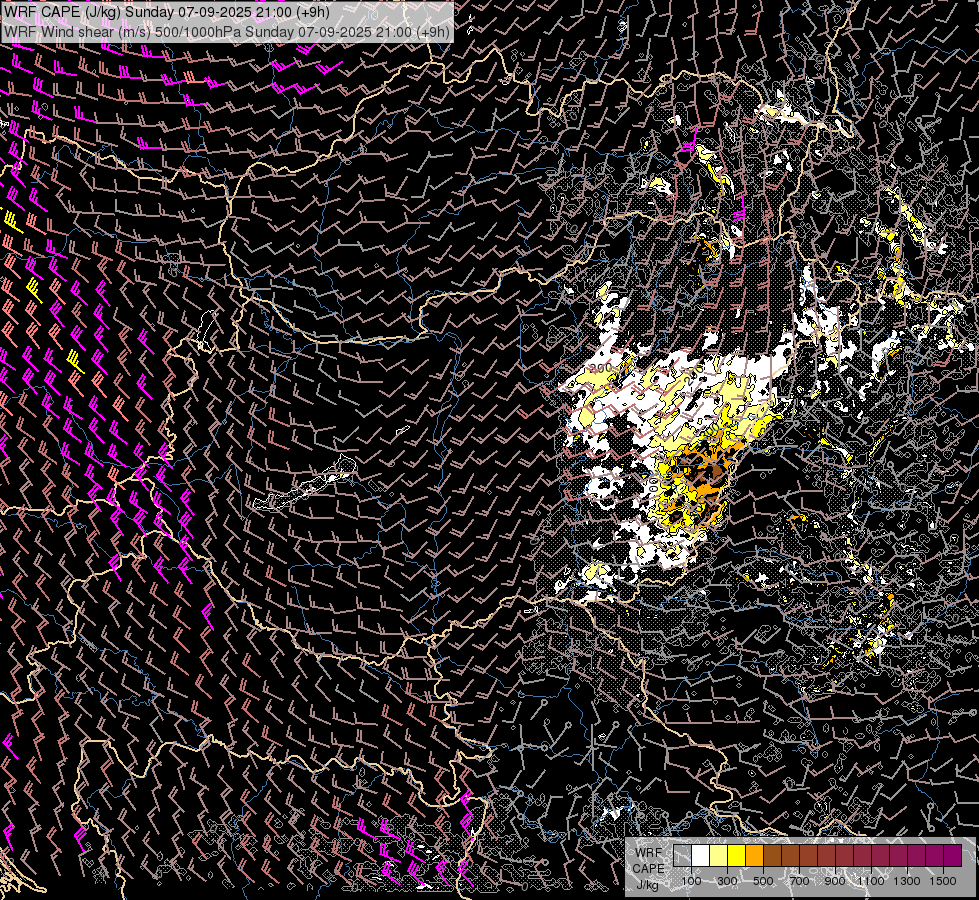The image size is (979, 900).
Task: Click the legend value 700
Action: [x=799, y=881]
